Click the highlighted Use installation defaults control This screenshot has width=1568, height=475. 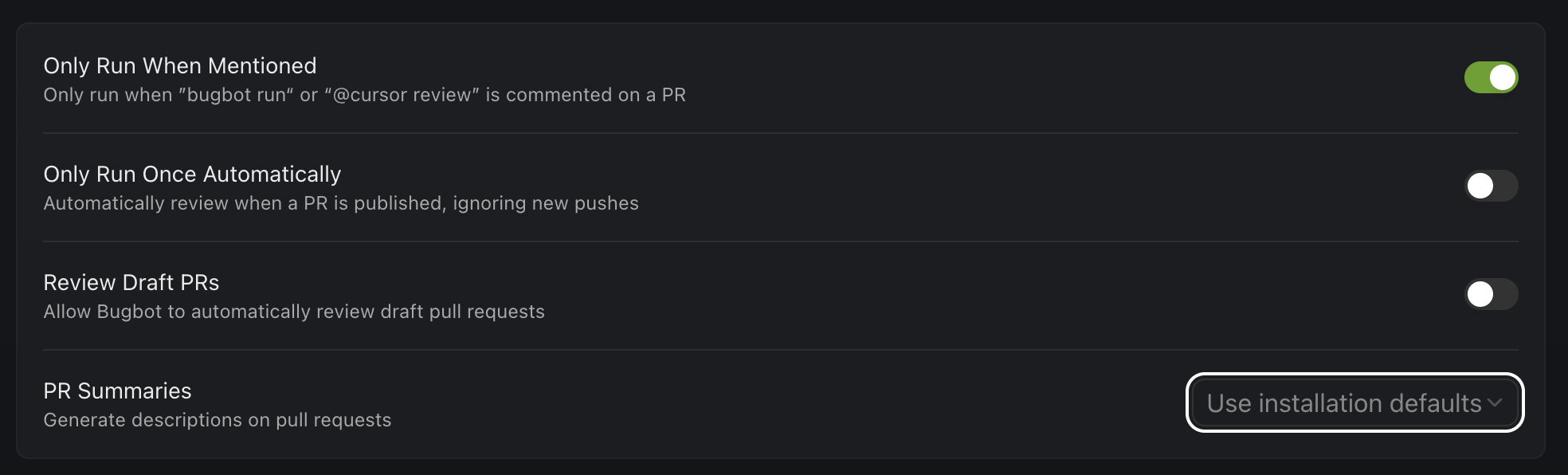coord(1354,403)
